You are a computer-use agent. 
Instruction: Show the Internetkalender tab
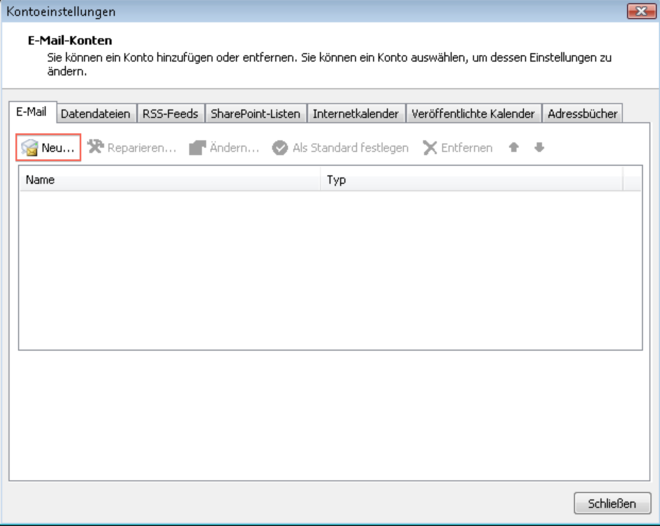tap(355, 114)
